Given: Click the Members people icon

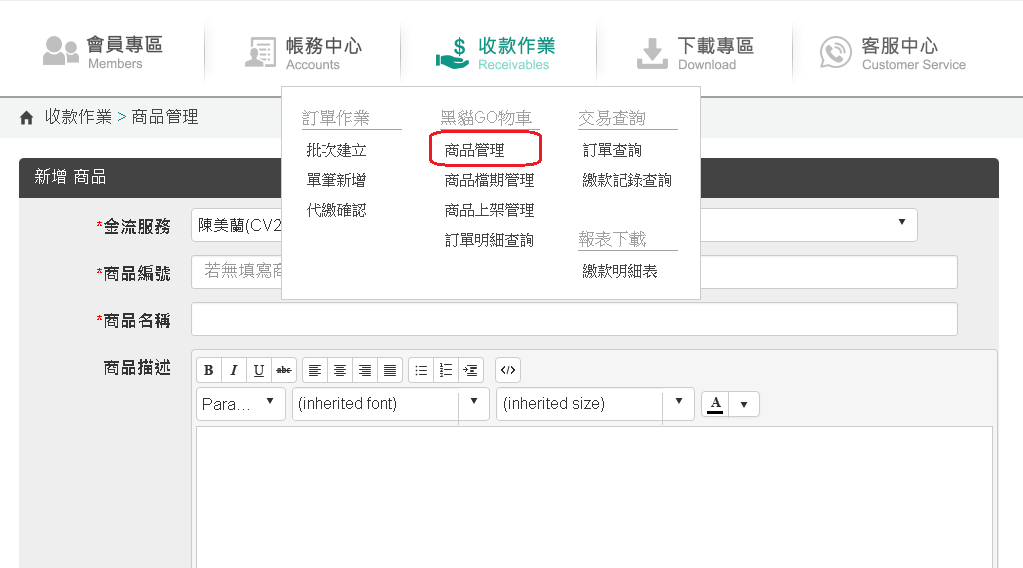Looking at the screenshot, I should [x=60, y=50].
